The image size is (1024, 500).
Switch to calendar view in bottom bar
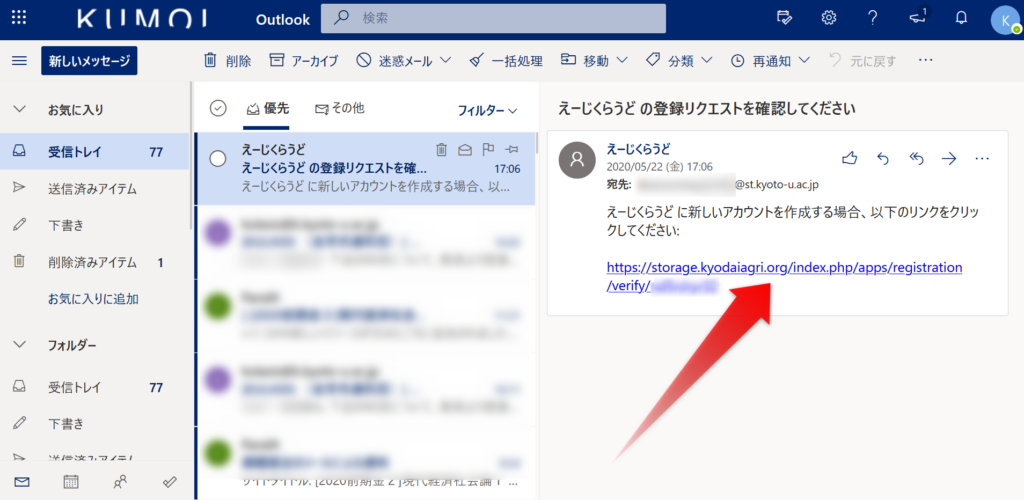coord(71,481)
